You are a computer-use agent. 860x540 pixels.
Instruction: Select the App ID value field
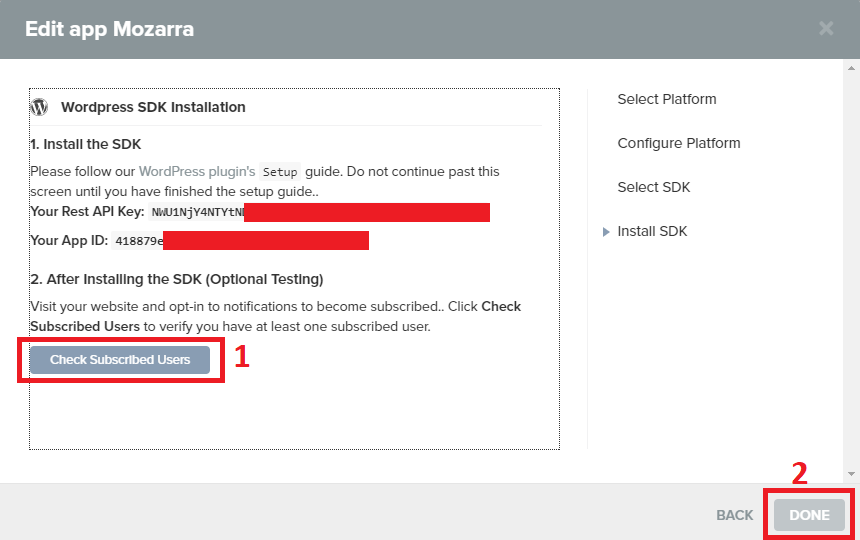[x=240, y=241]
